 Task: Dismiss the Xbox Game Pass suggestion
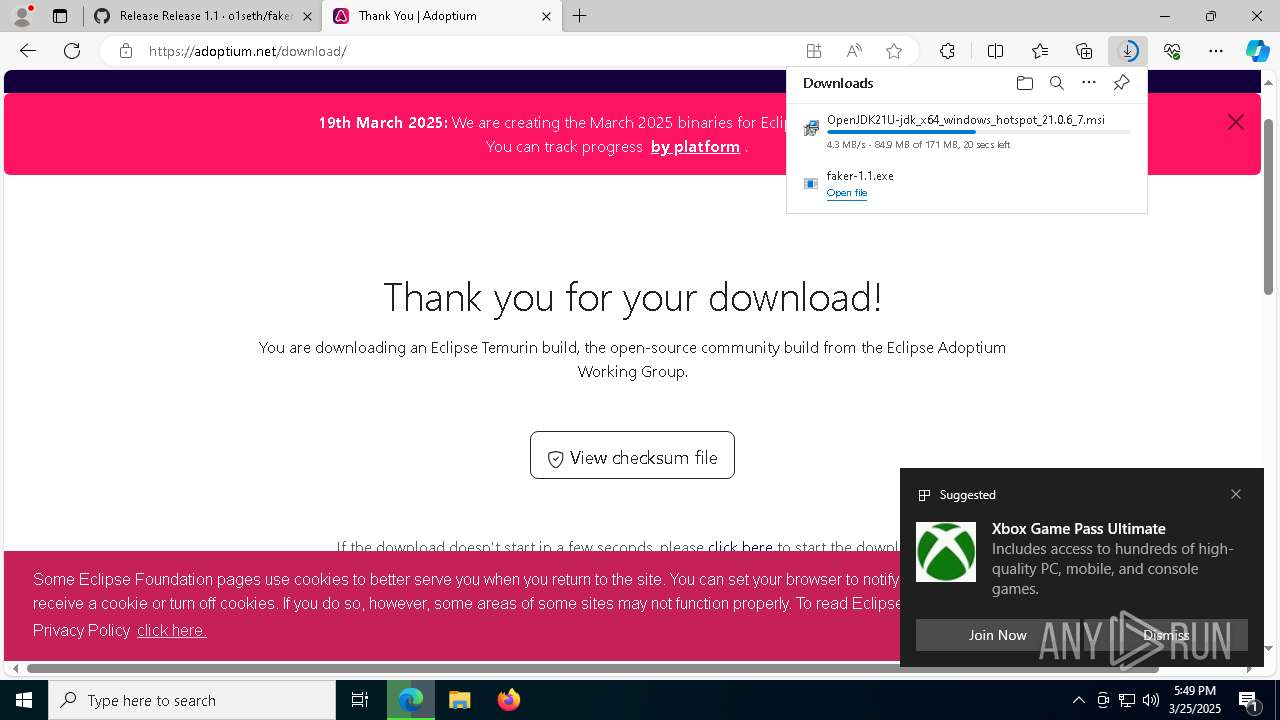coord(1166,635)
